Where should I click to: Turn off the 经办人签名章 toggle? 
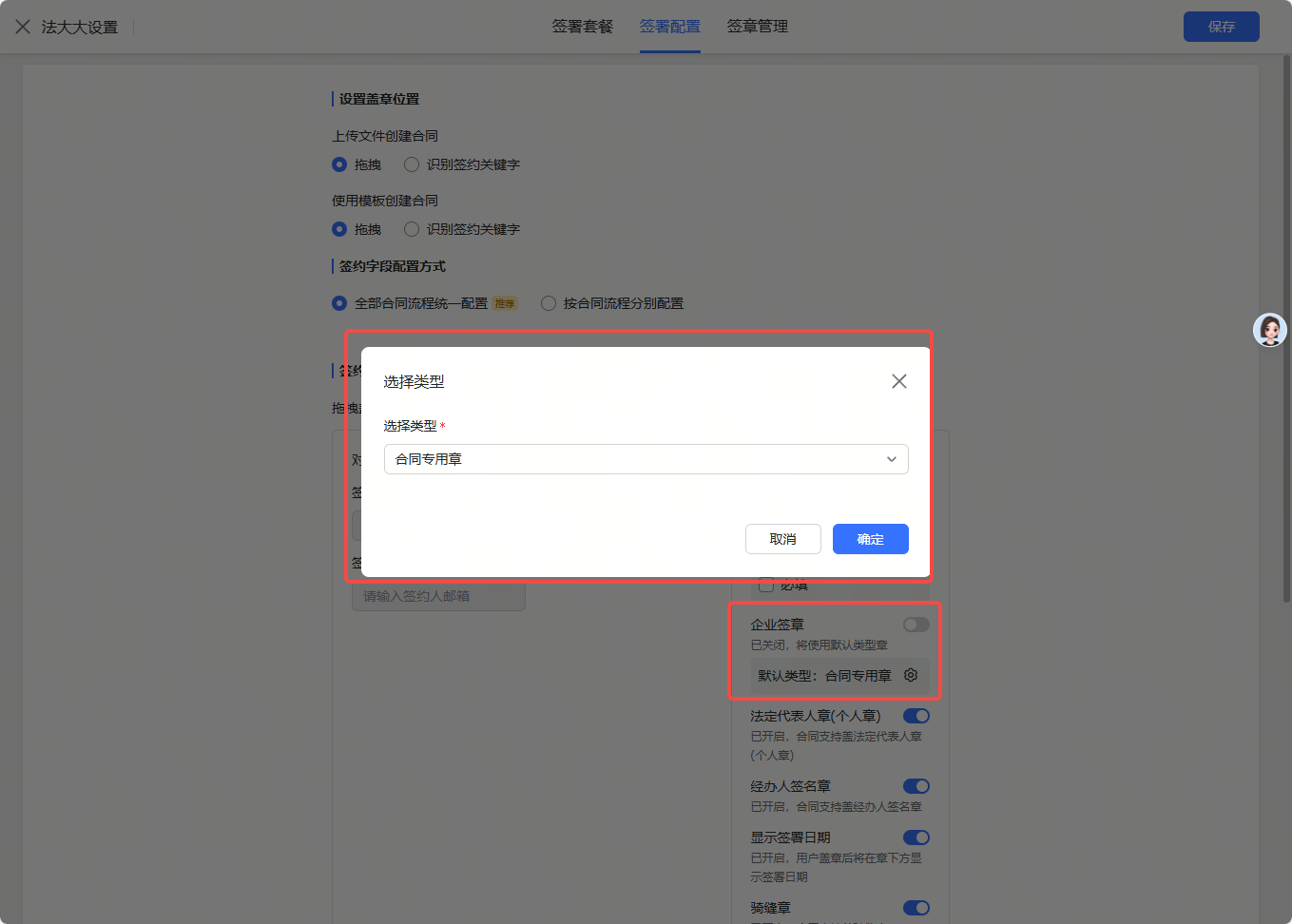pyautogui.click(x=916, y=786)
